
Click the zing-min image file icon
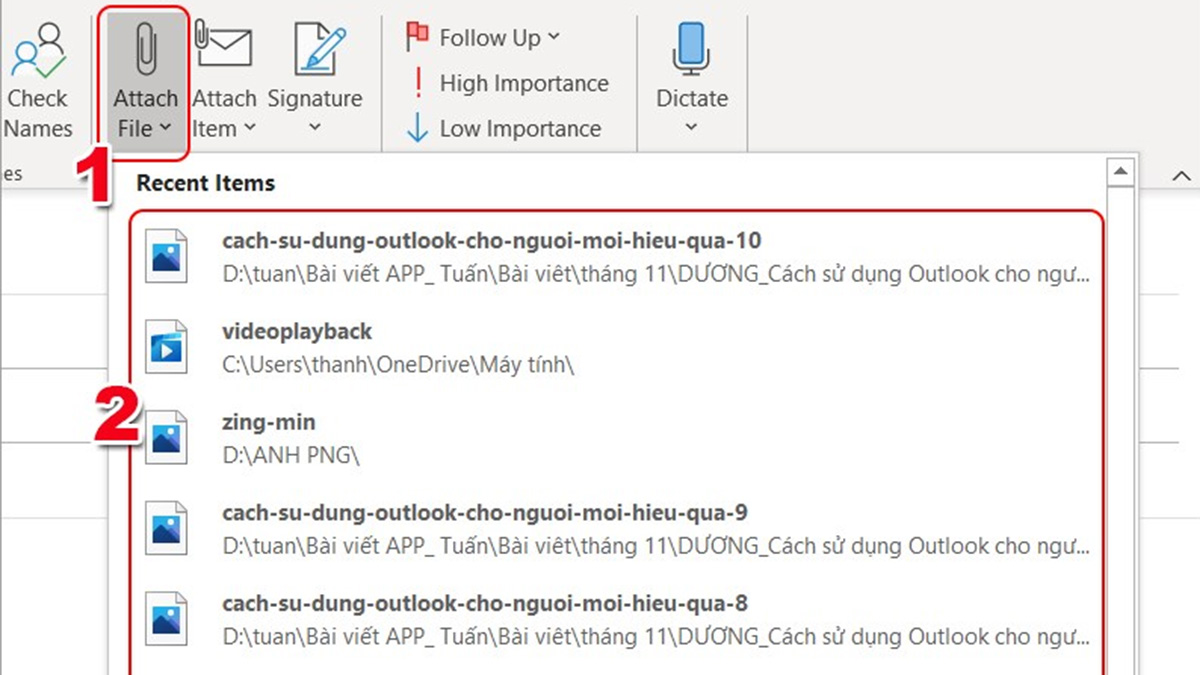[166, 437]
